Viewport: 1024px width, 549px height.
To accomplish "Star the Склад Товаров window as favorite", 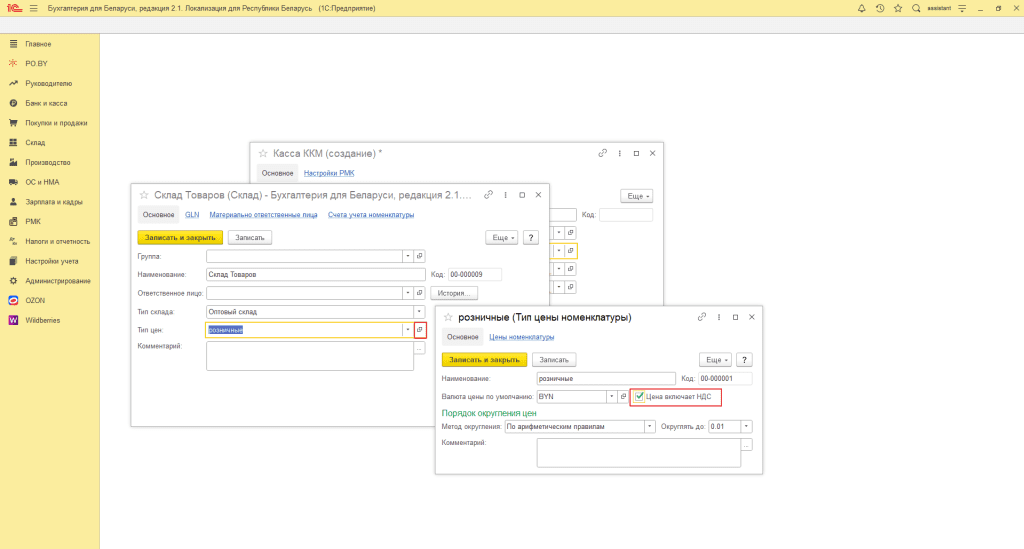I will [144, 195].
